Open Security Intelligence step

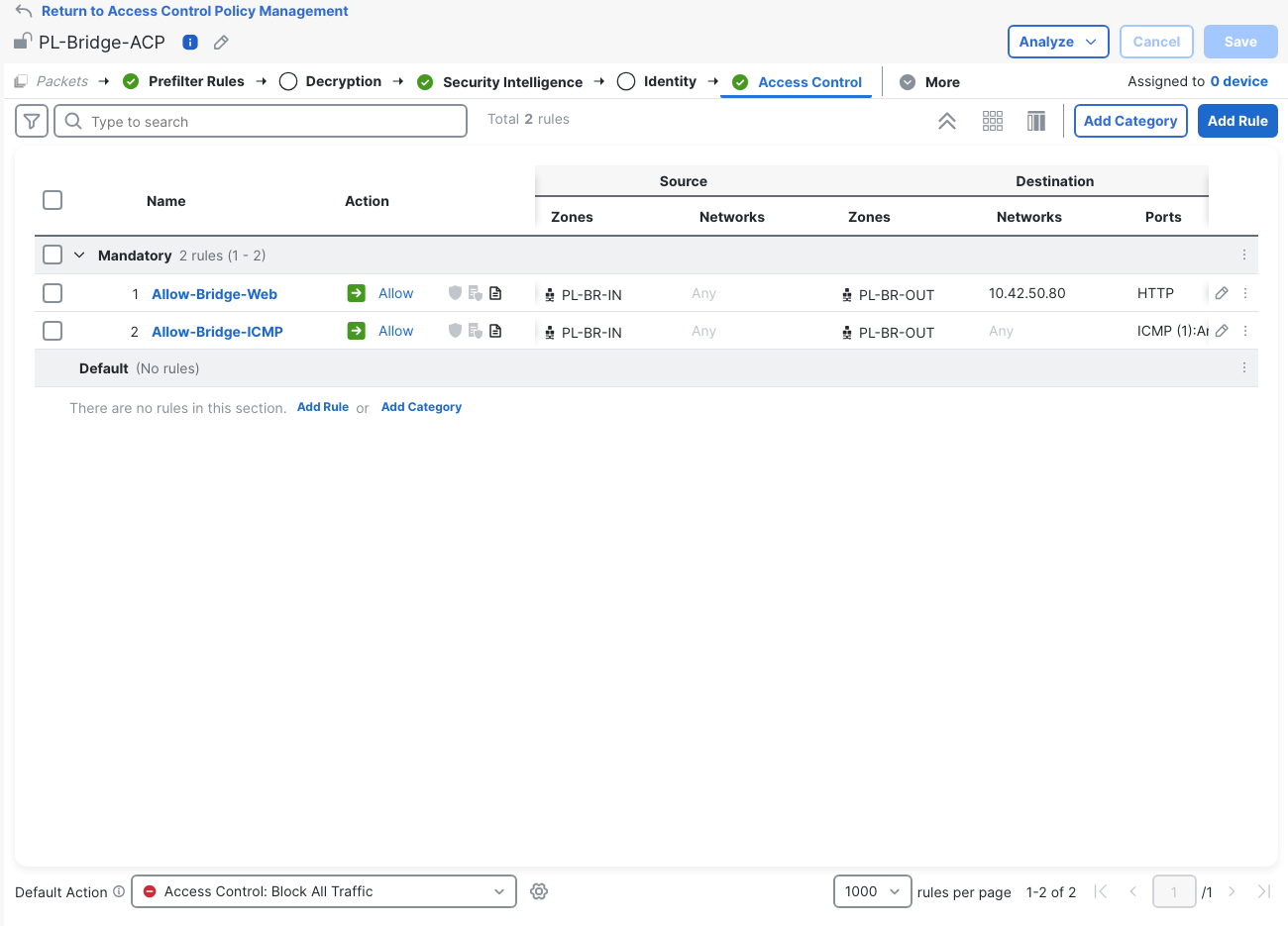pyautogui.click(x=500, y=82)
